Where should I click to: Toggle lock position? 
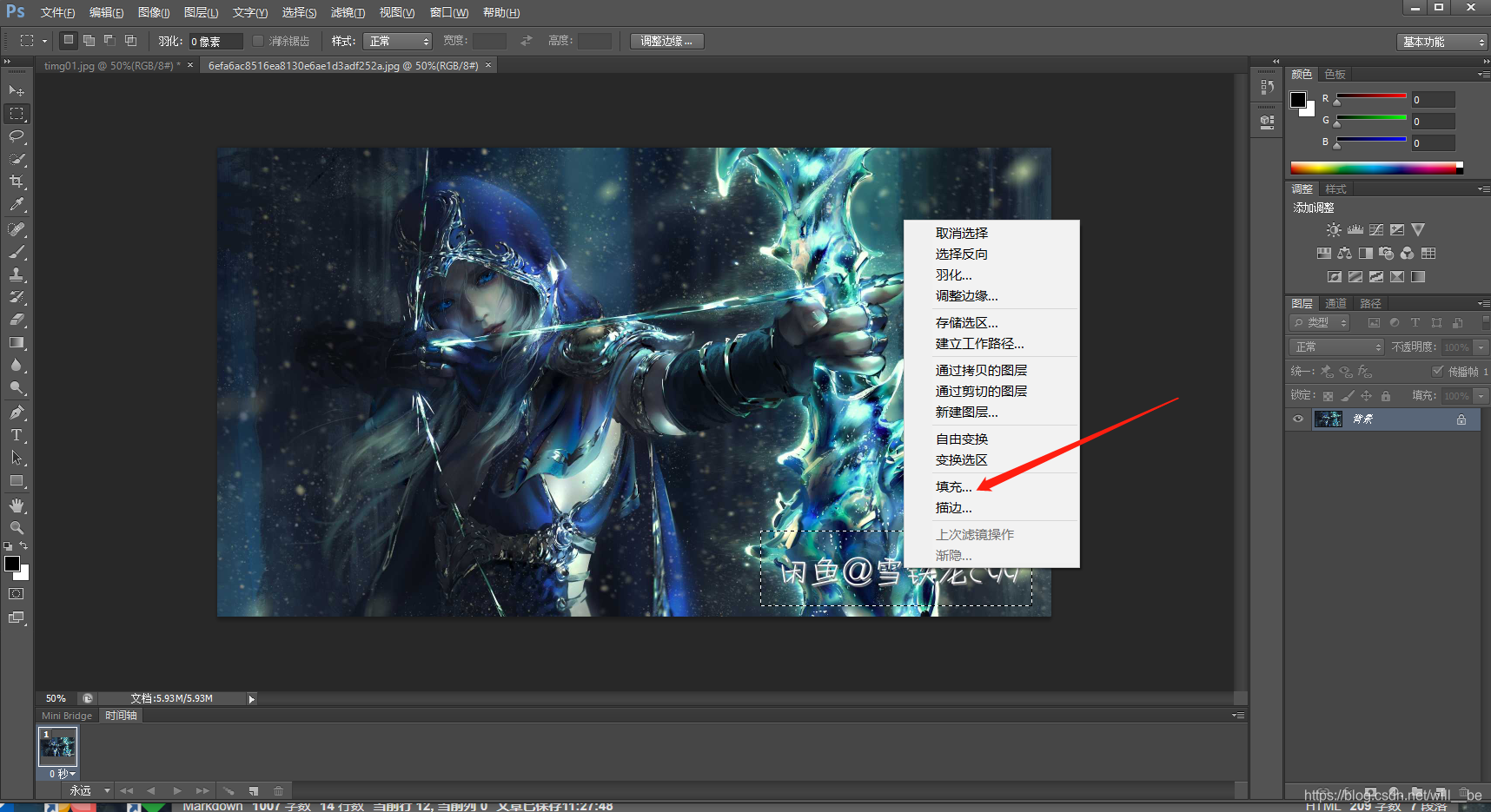coord(1367,396)
